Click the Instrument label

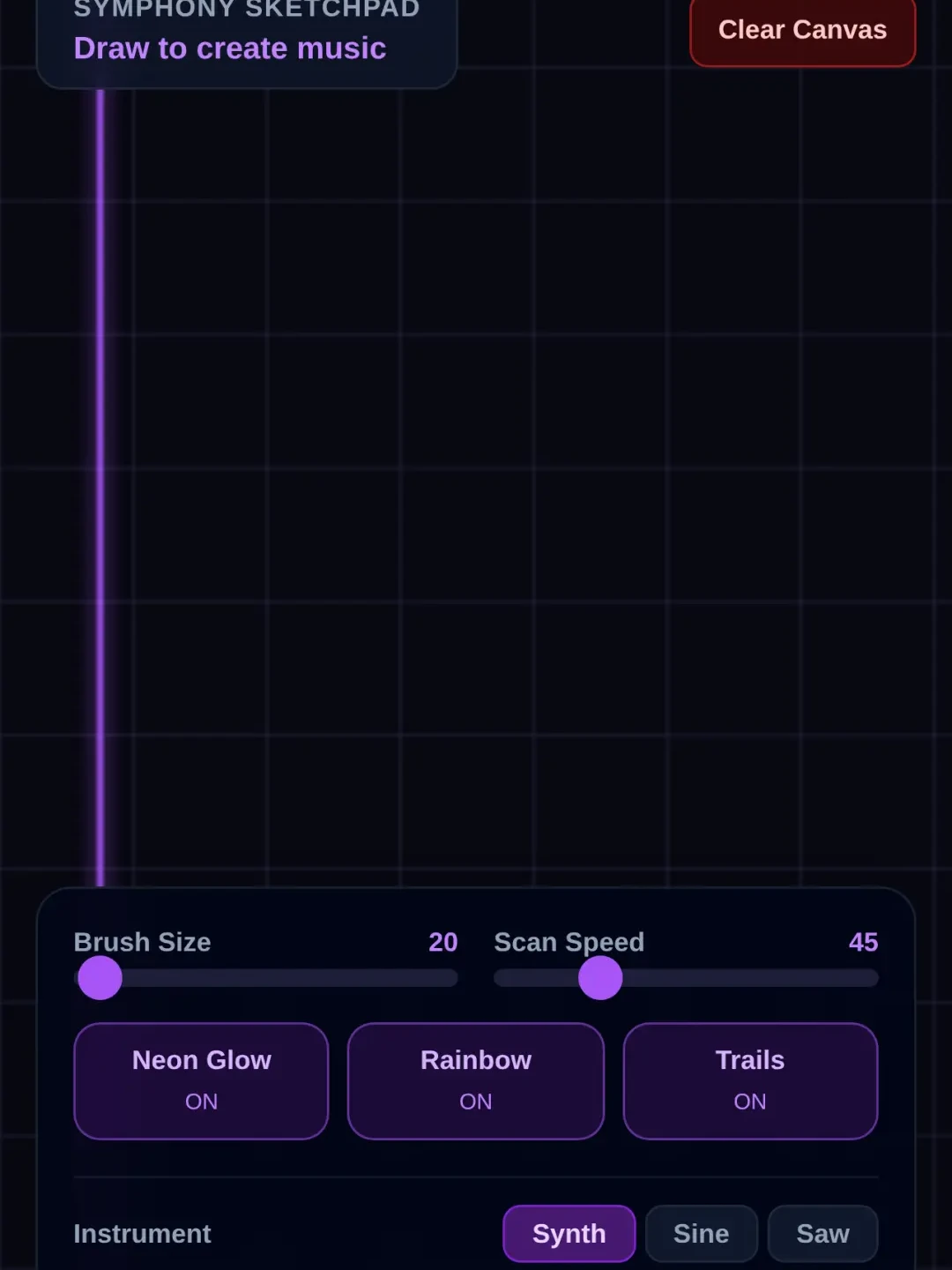pos(142,1233)
